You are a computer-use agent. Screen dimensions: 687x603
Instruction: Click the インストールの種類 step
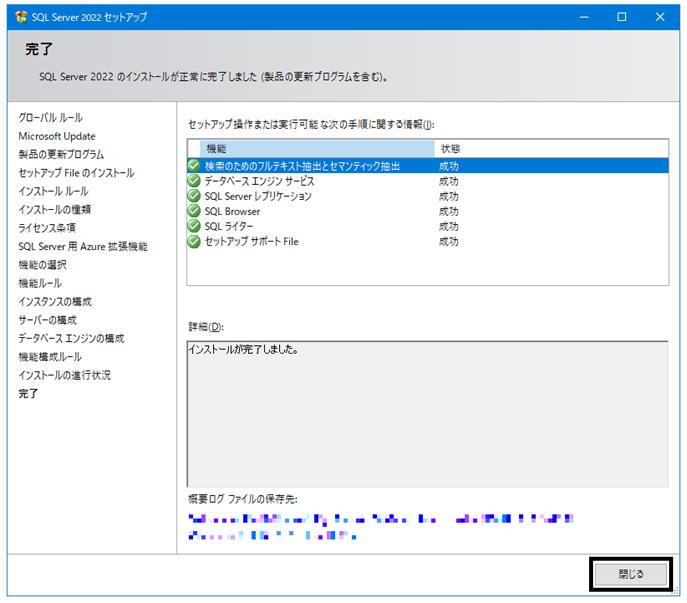pyautogui.click(x=55, y=209)
